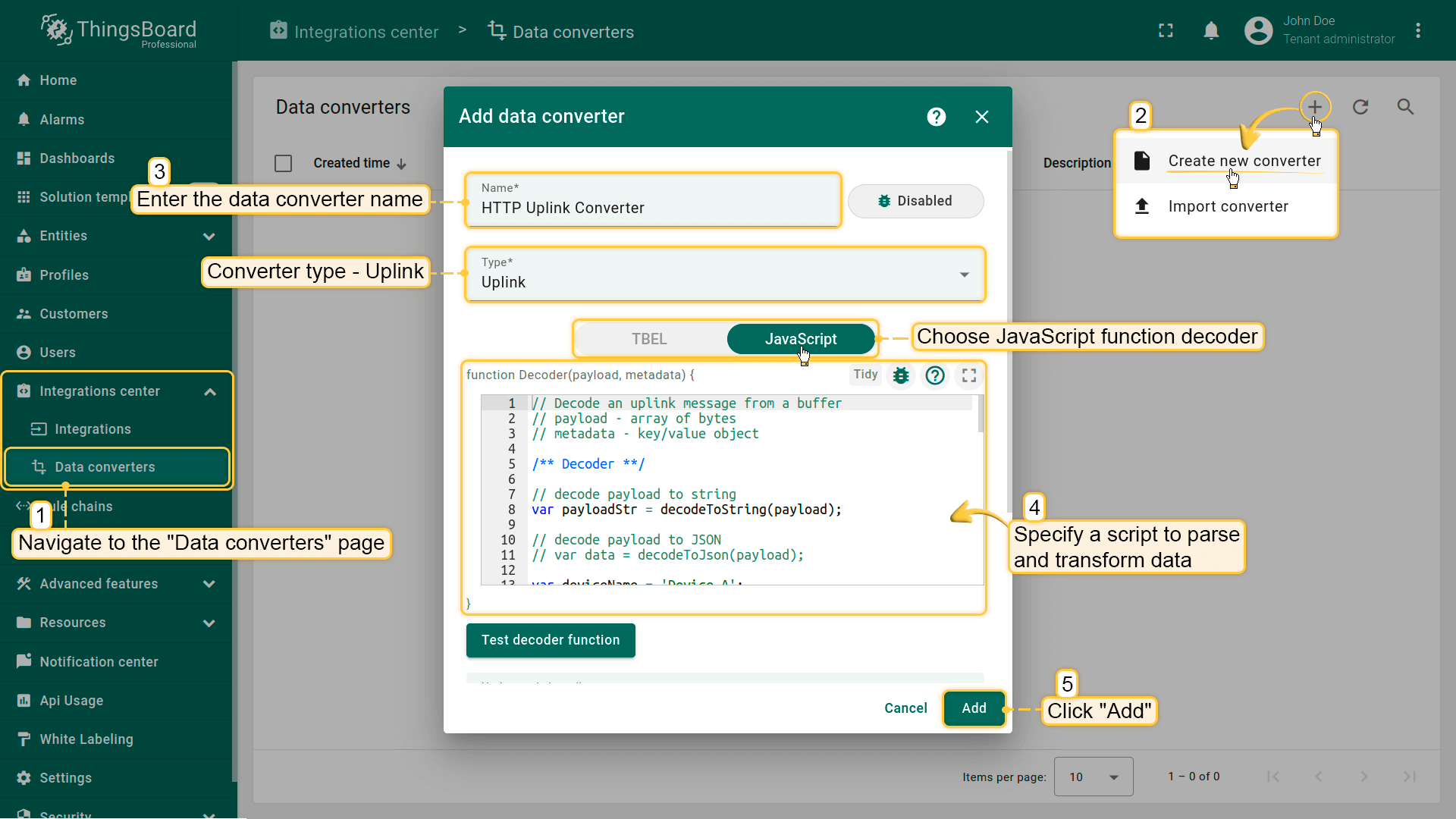Choose the Import converter menu item

coord(1227,206)
